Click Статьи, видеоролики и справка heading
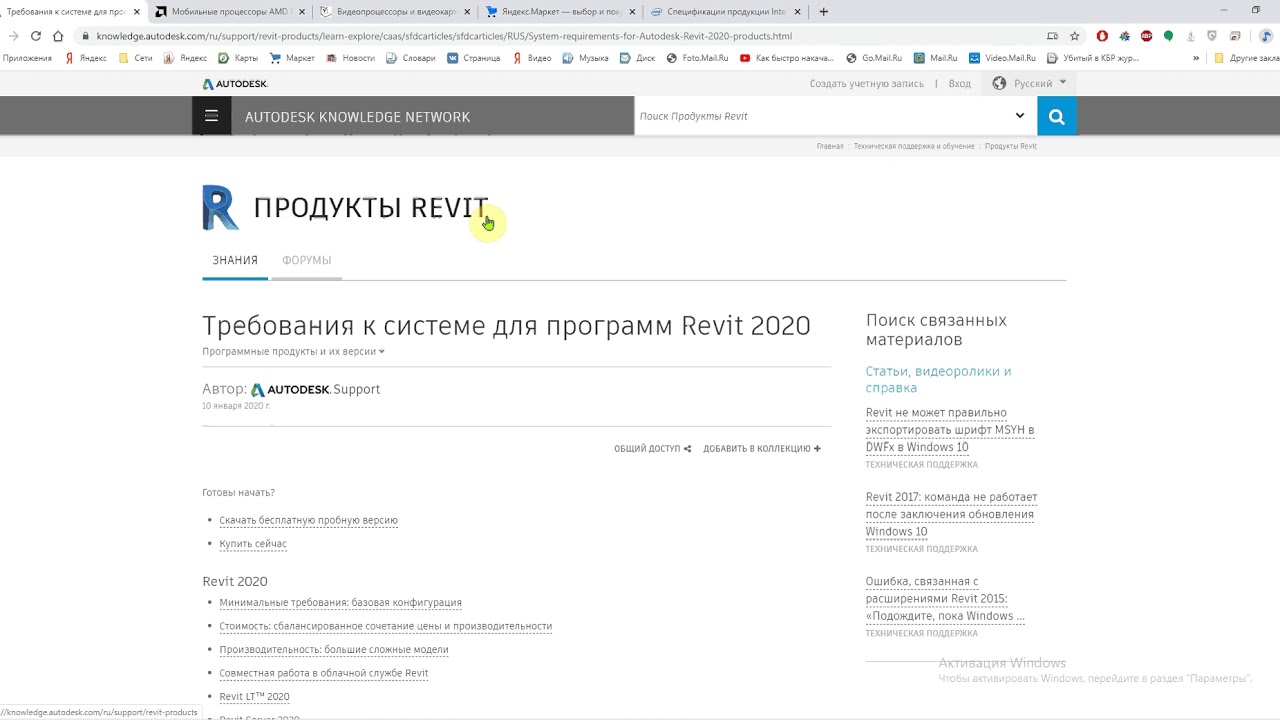Image resolution: width=1280 pixels, height=720 pixels. click(x=938, y=379)
